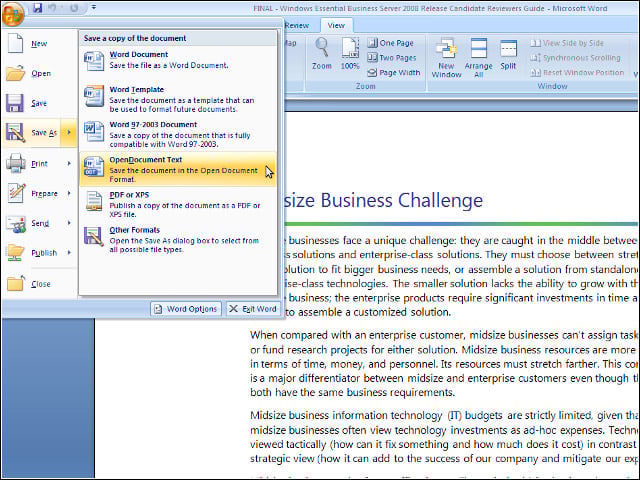Switch to the View ribbon tab
The image size is (640, 480).
(x=336, y=25)
